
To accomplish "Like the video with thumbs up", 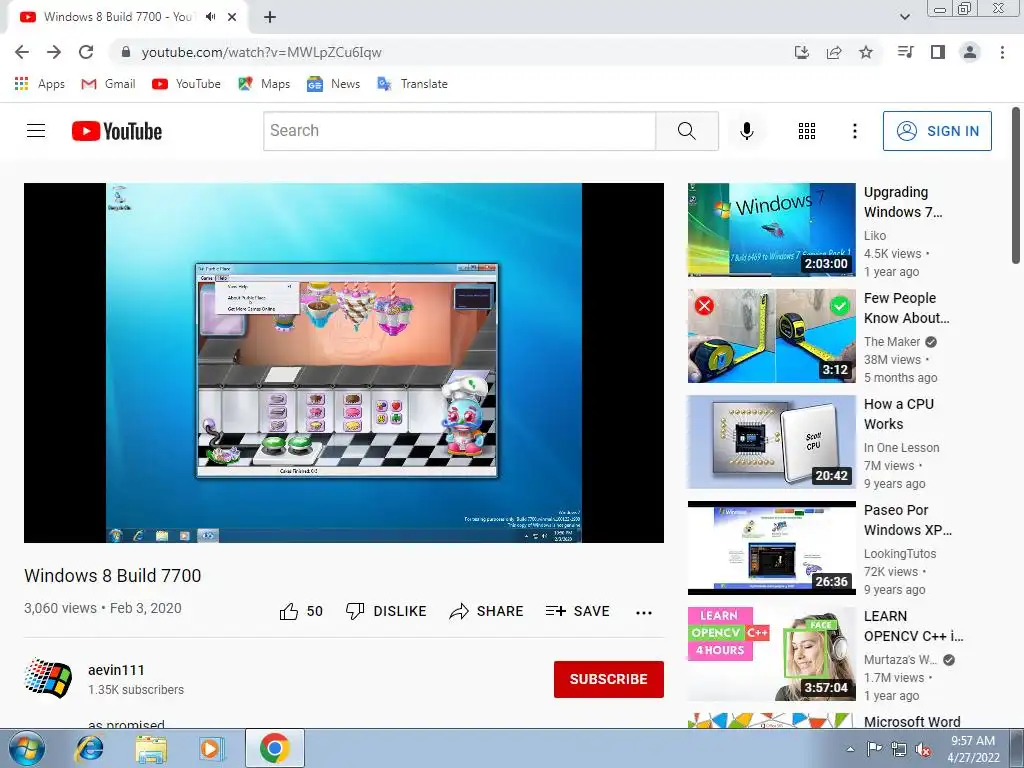I will coord(300,611).
